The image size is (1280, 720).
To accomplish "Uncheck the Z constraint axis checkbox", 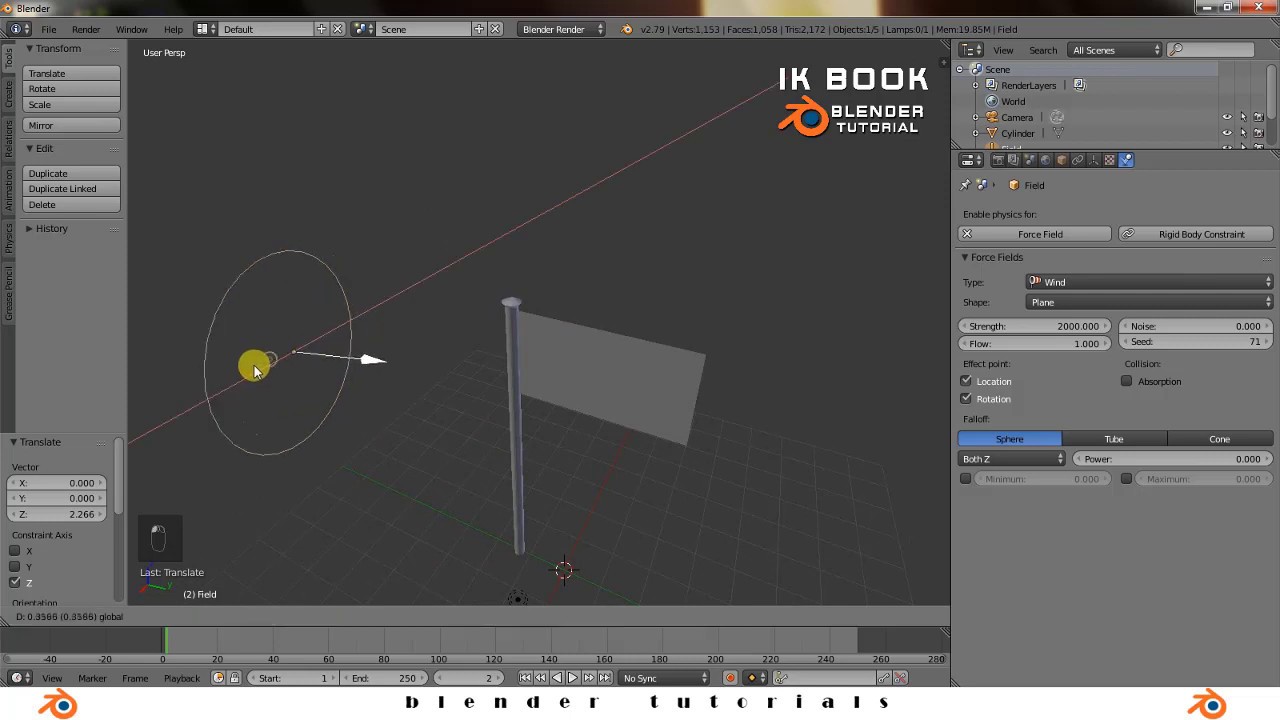I will tap(15, 583).
